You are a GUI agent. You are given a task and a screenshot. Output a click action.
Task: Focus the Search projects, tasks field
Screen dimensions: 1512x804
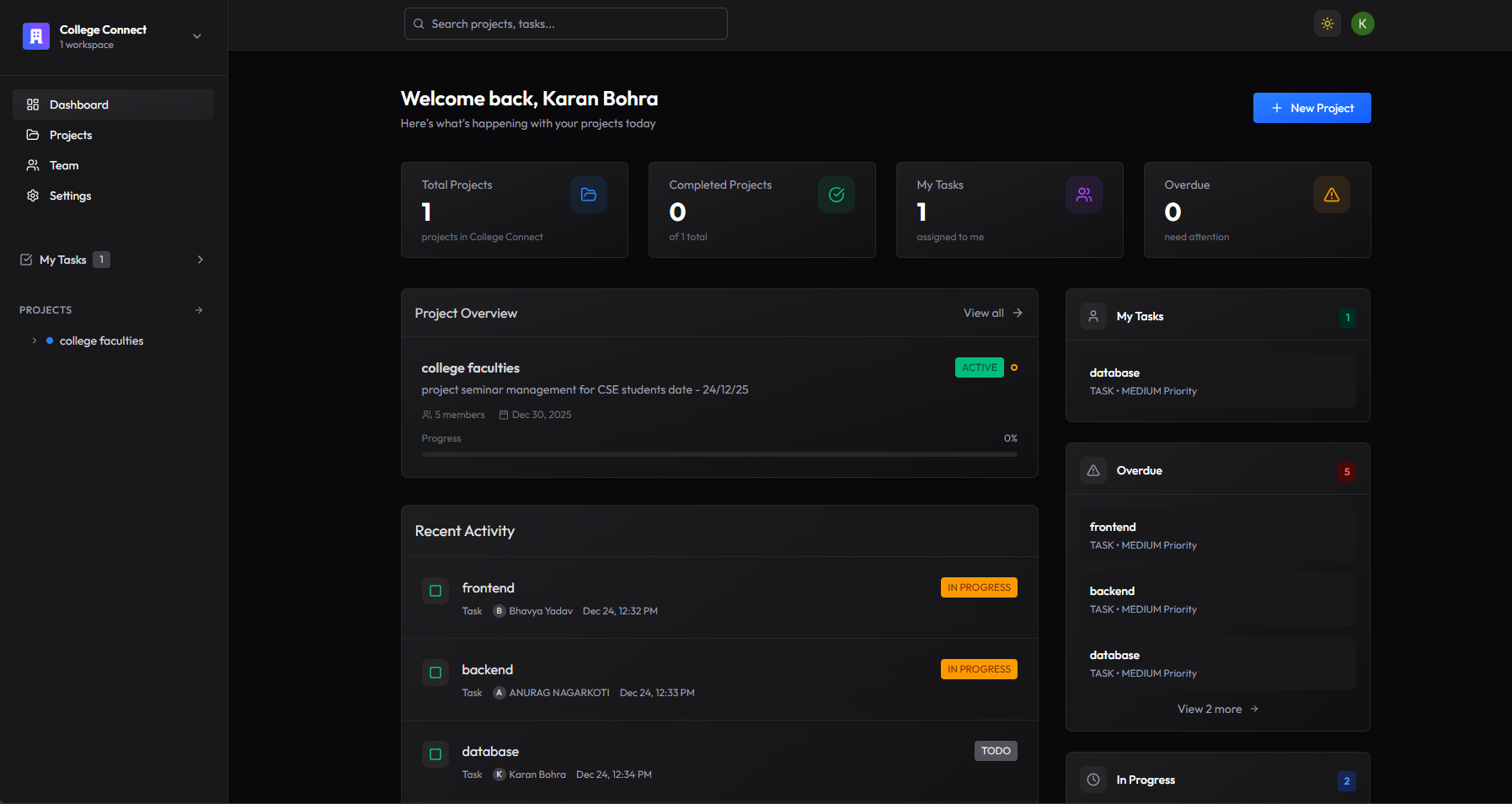(565, 24)
